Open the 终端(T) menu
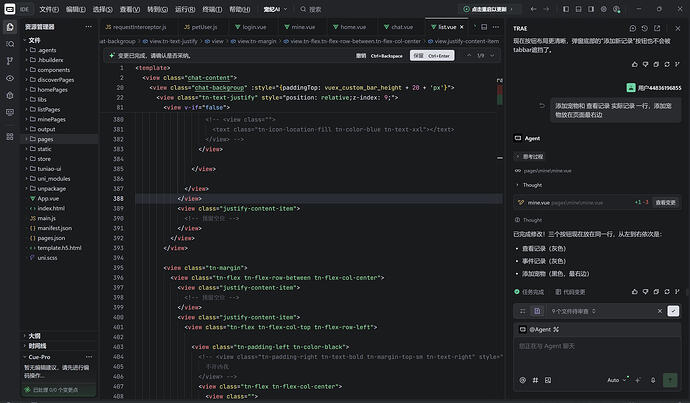 point(212,9)
